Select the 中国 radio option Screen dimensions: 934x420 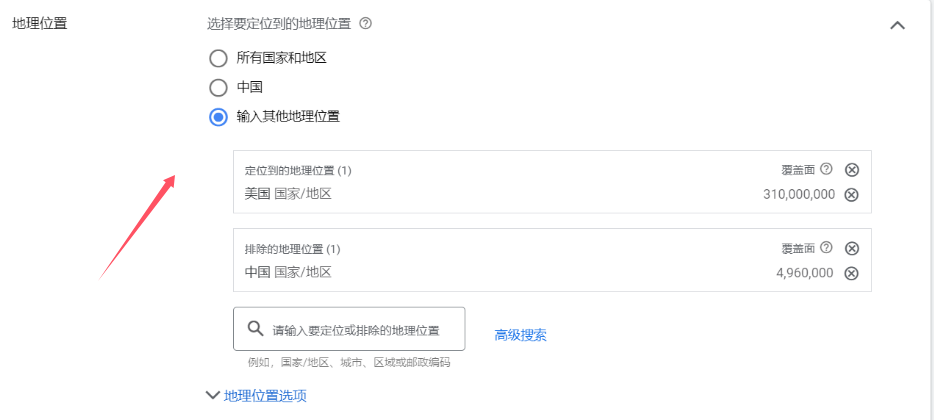(x=218, y=87)
